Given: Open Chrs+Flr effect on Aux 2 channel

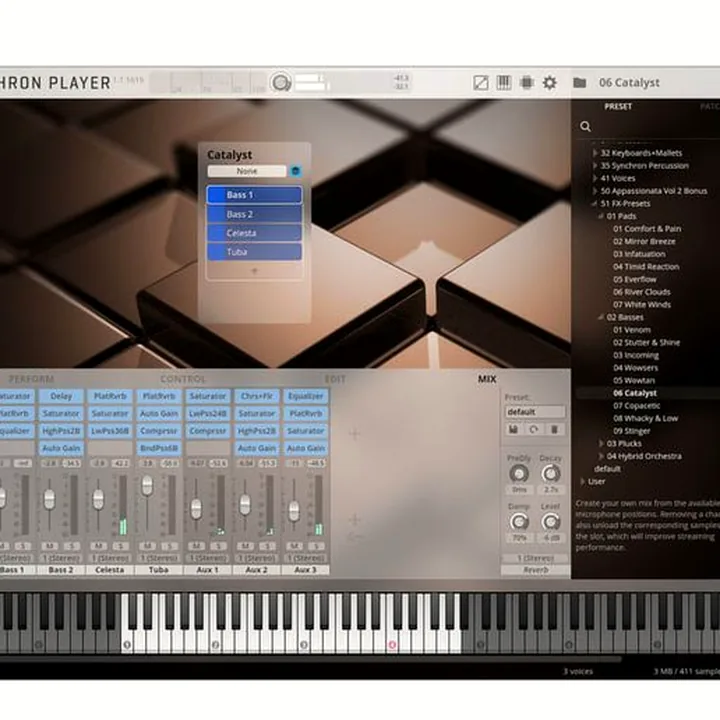Looking at the screenshot, I should click(x=257, y=396).
